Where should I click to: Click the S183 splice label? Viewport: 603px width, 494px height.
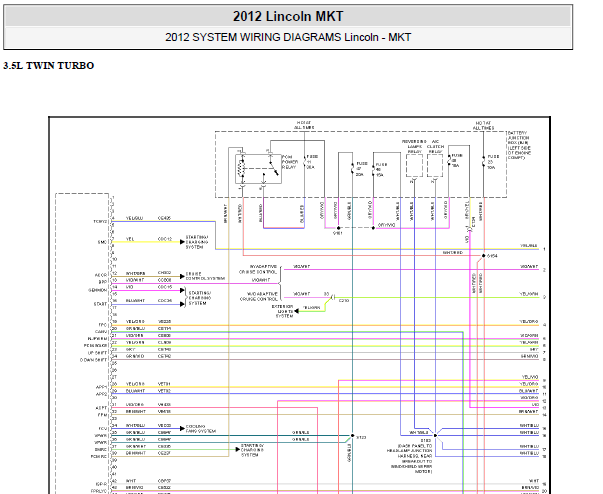pyautogui.click(x=426, y=441)
